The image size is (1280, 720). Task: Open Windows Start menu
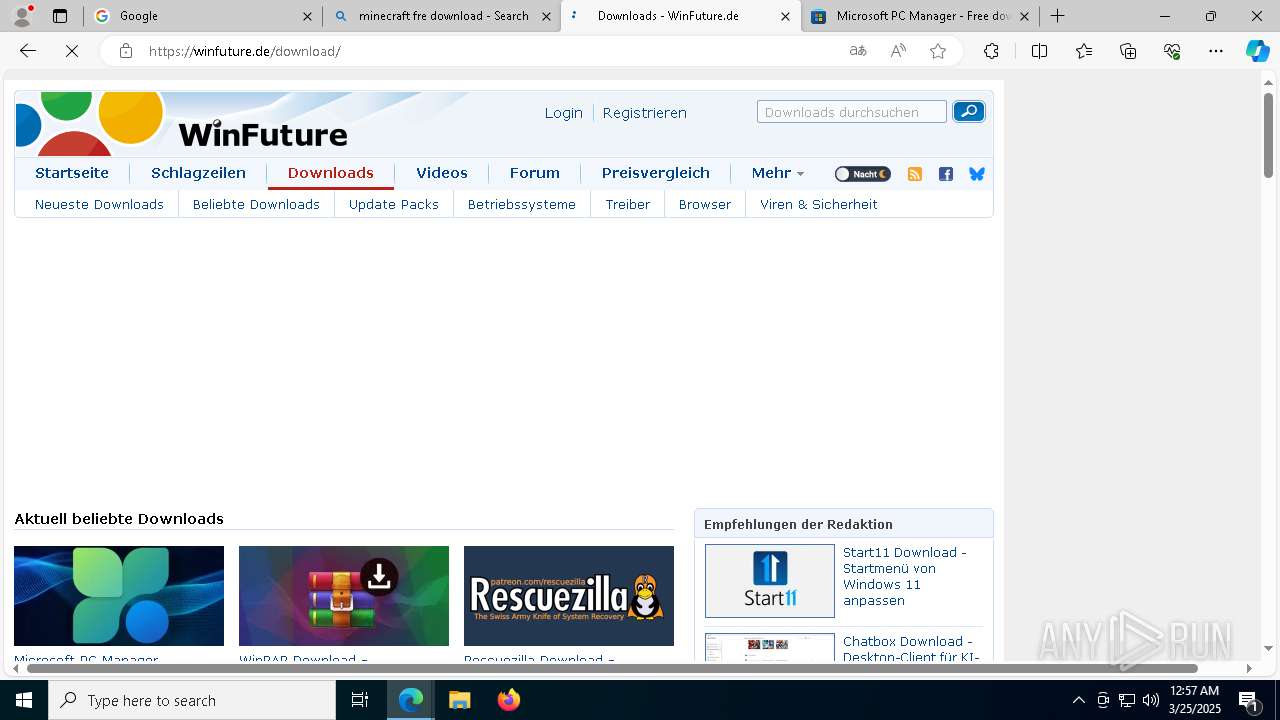(x=24, y=700)
